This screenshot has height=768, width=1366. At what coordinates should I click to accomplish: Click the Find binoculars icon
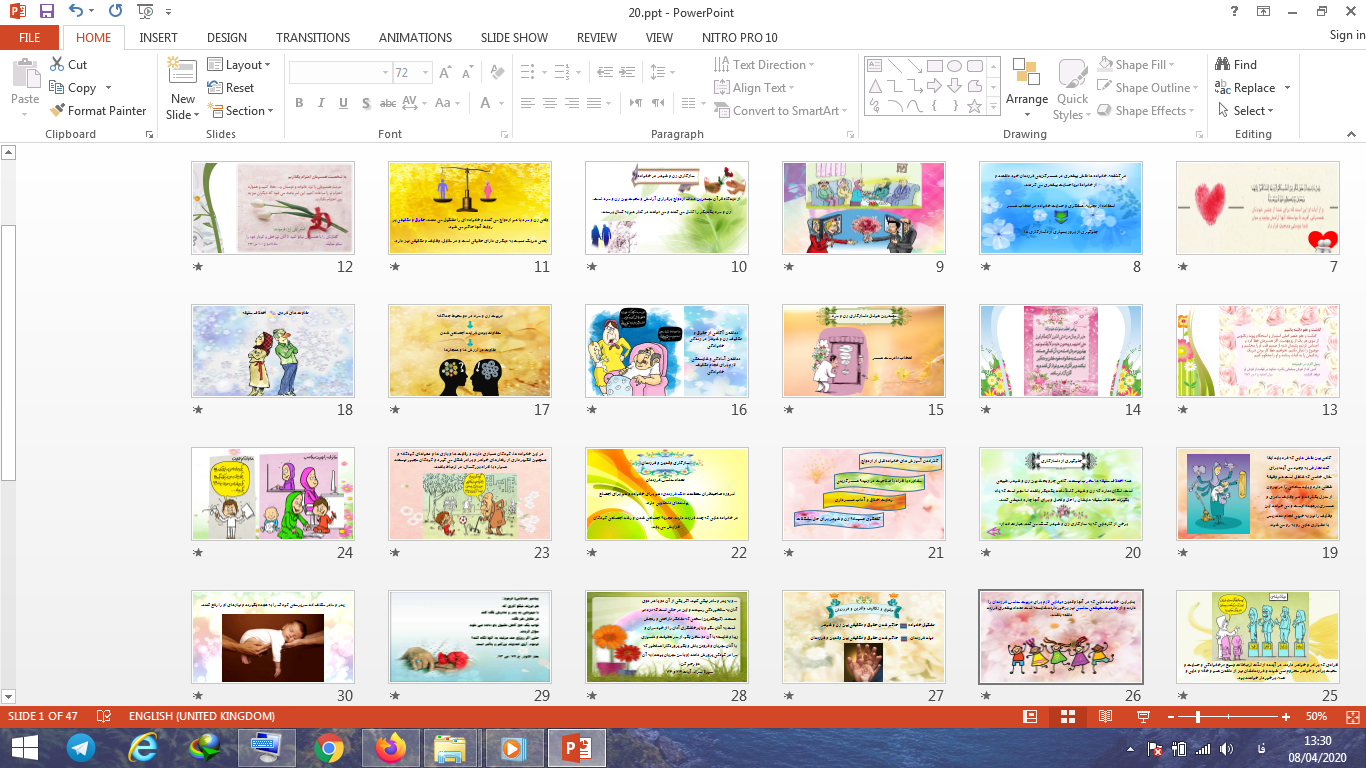point(1222,65)
